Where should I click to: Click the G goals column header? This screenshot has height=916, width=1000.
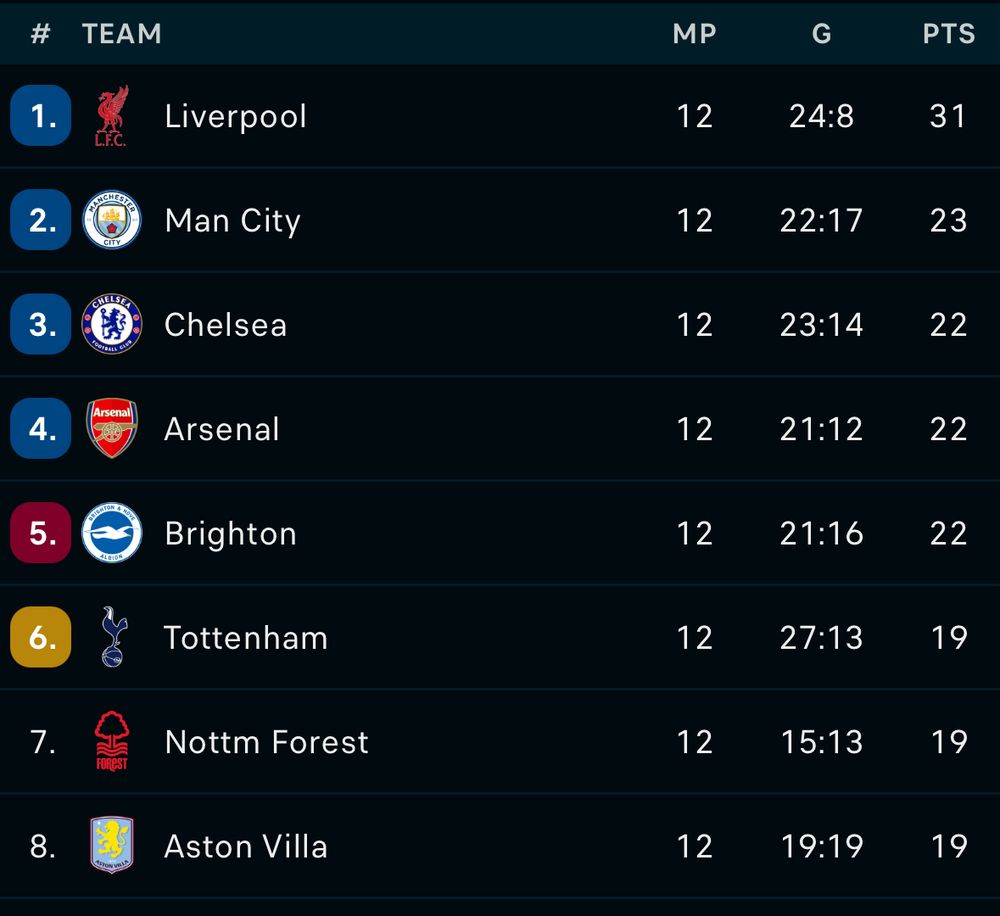click(x=821, y=33)
